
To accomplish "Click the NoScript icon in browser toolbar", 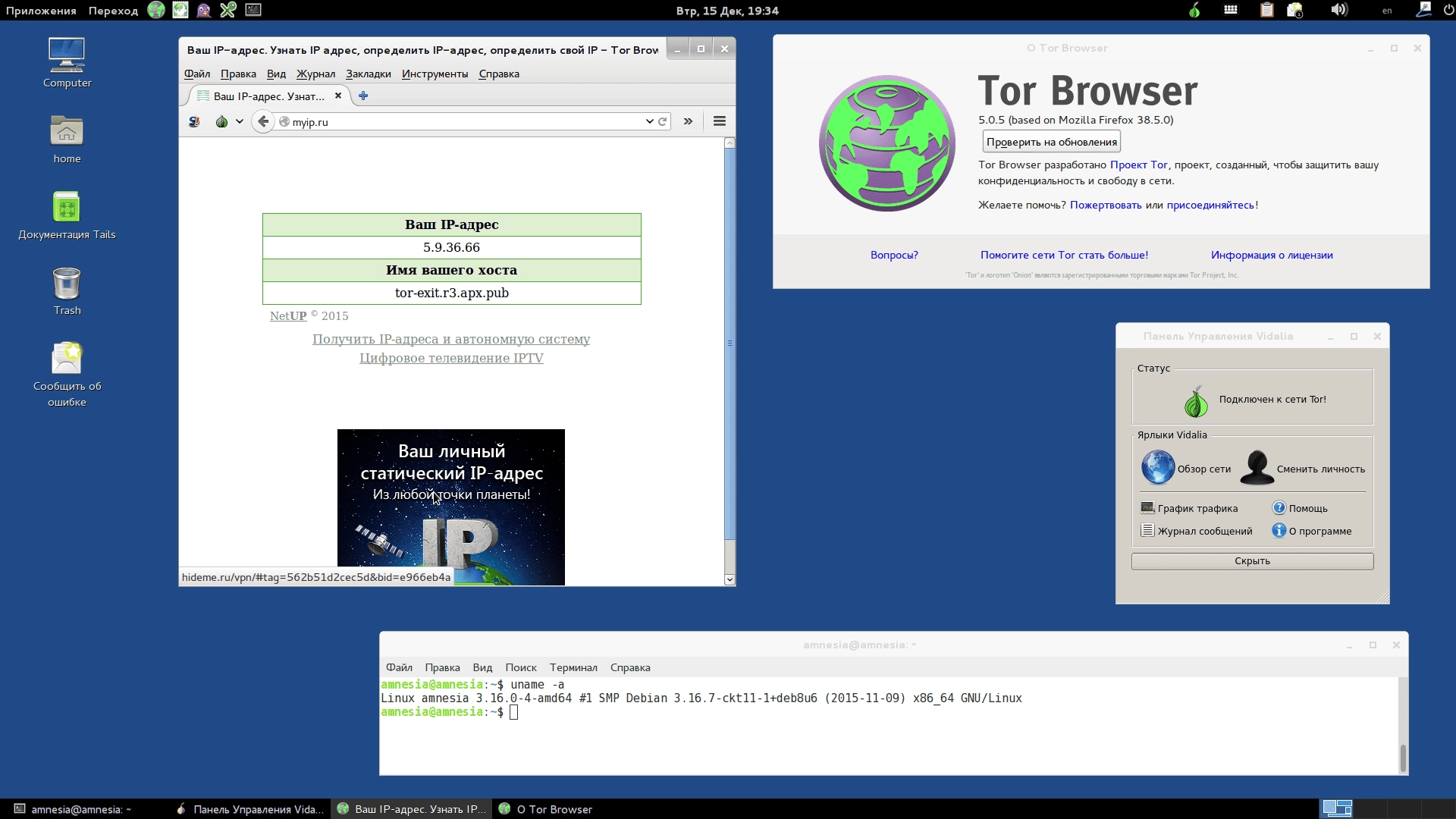I will pyautogui.click(x=194, y=121).
